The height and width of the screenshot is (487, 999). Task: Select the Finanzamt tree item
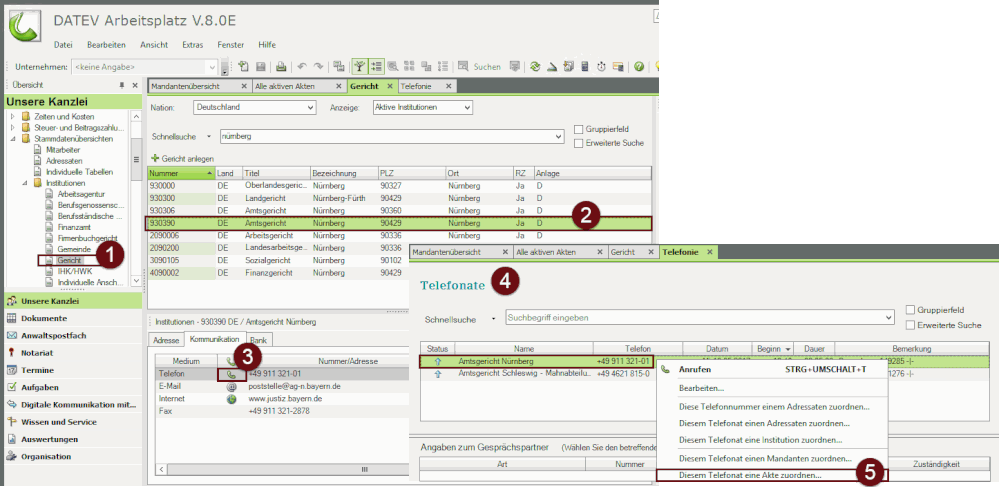pos(74,227)
